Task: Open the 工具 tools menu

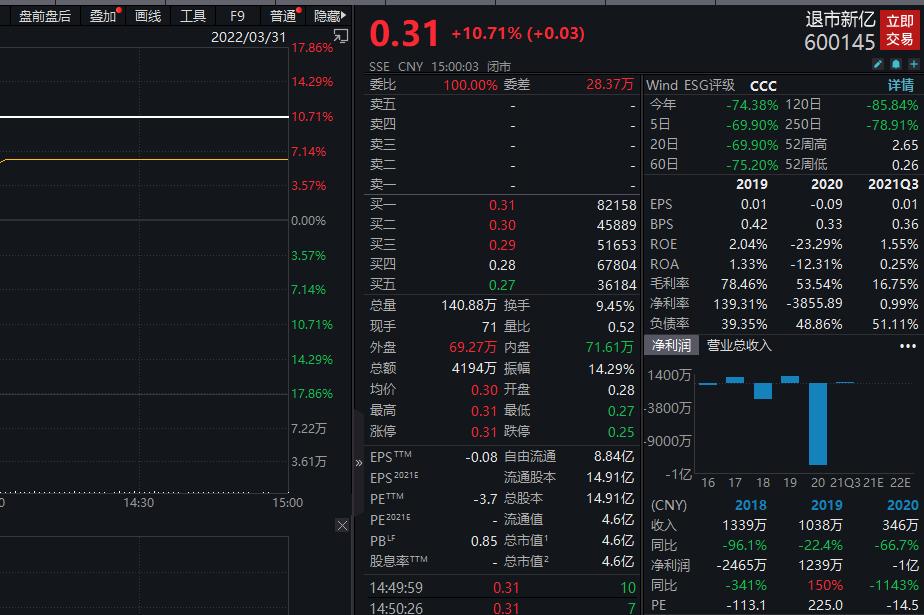Action: click(x=193, y=16)
